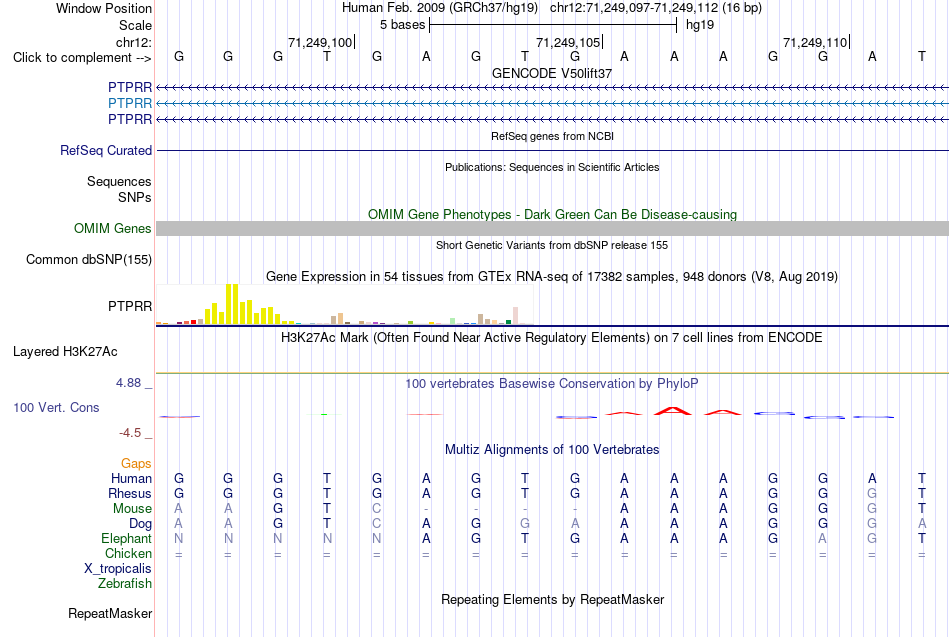This screenshot has height=637, width=950.
Task: Select the Scale track label
Action: [x=135, y=25]
